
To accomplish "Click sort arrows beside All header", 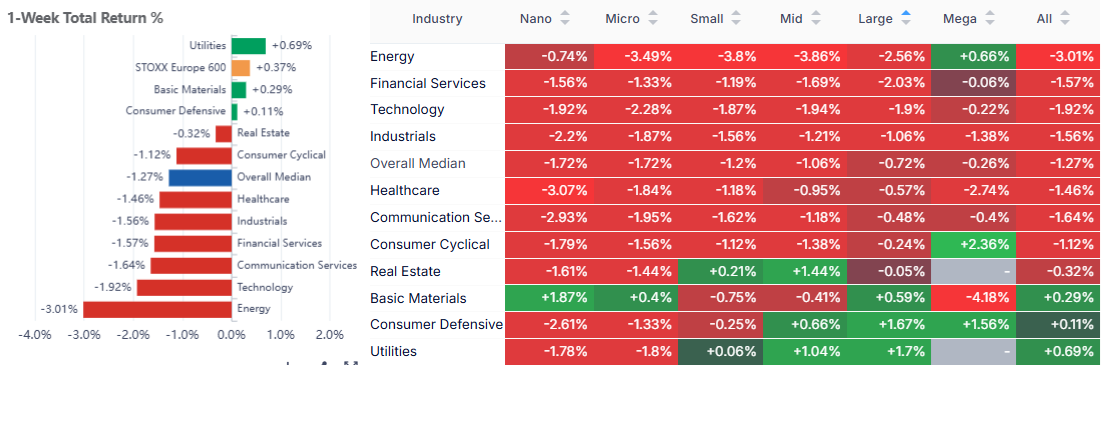I will tap(1064, 18).
